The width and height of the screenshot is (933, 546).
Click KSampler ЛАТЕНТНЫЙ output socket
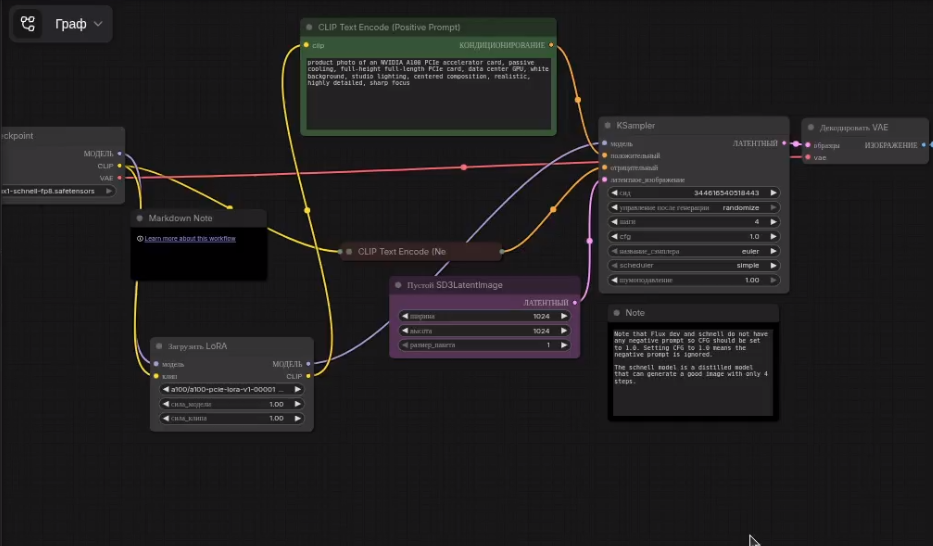tap(784, 143)
